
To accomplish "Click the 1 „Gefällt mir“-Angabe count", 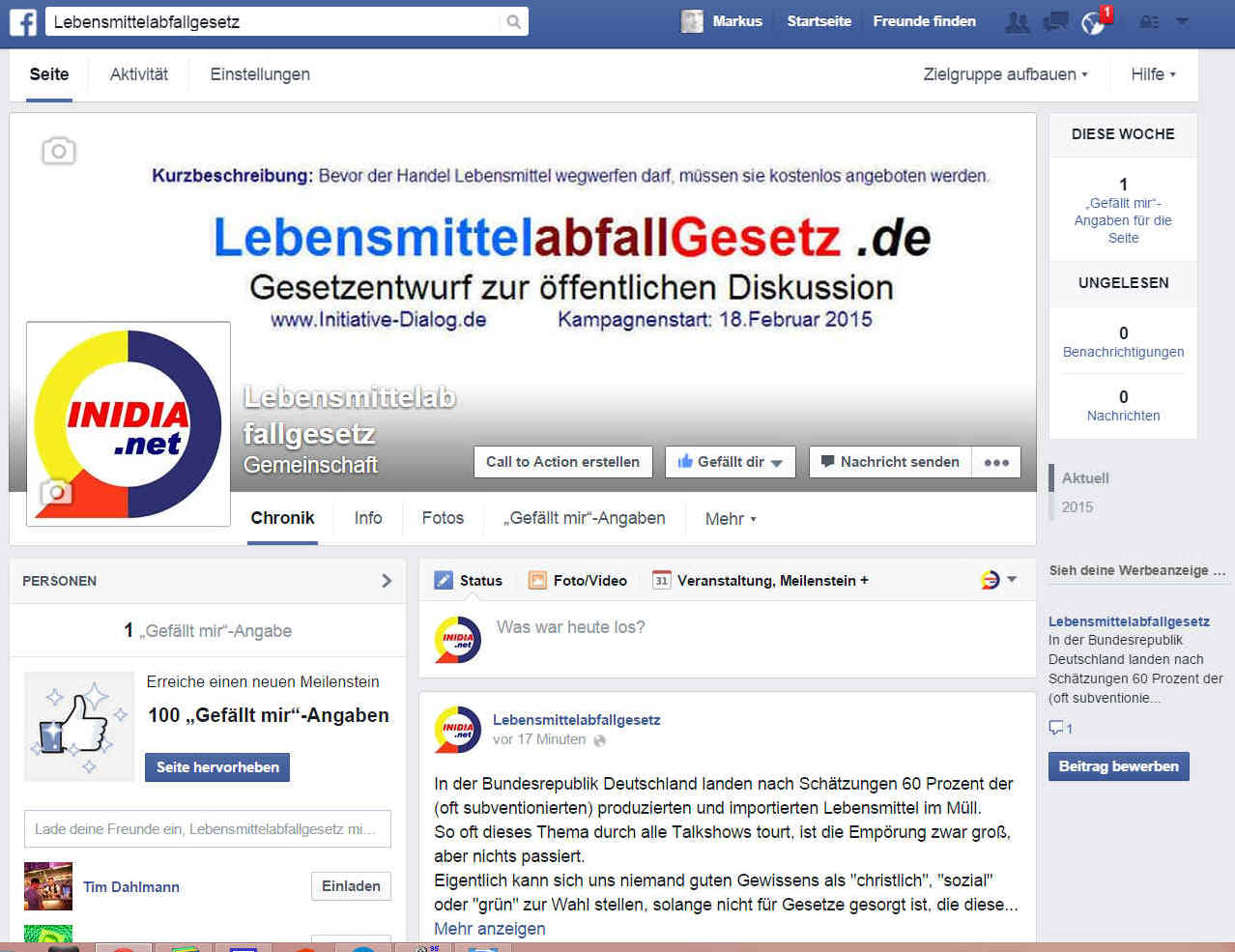I will (208, 631).
